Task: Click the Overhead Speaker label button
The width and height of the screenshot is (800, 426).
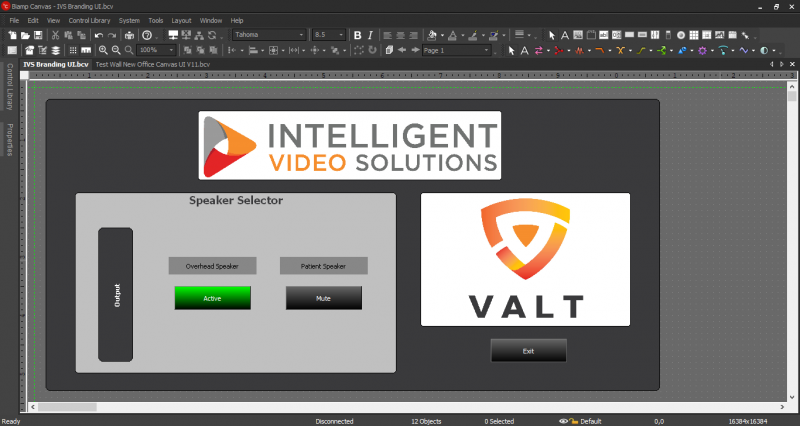Action: pos(212,266)
